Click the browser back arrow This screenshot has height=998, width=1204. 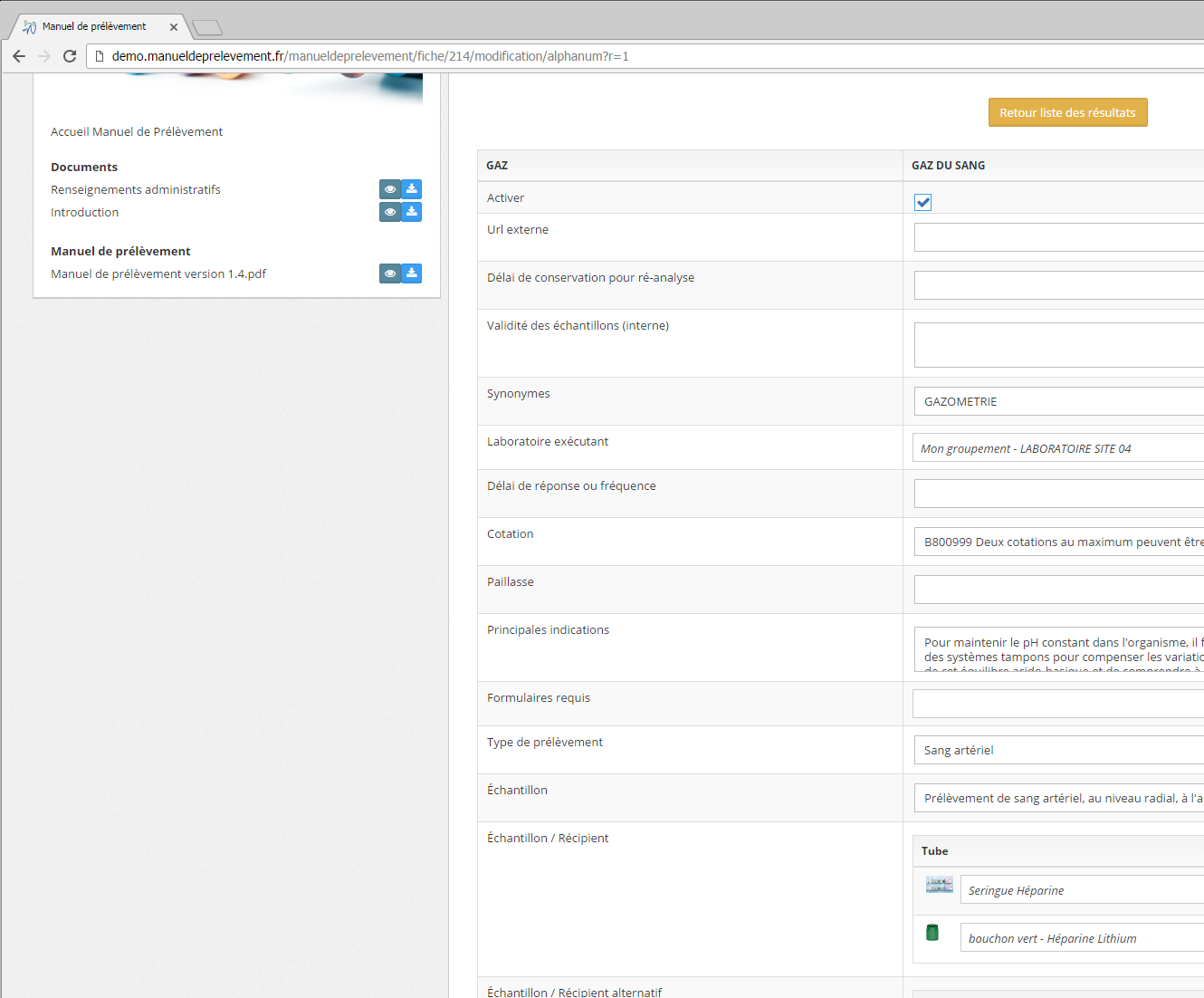pos(19,56)
